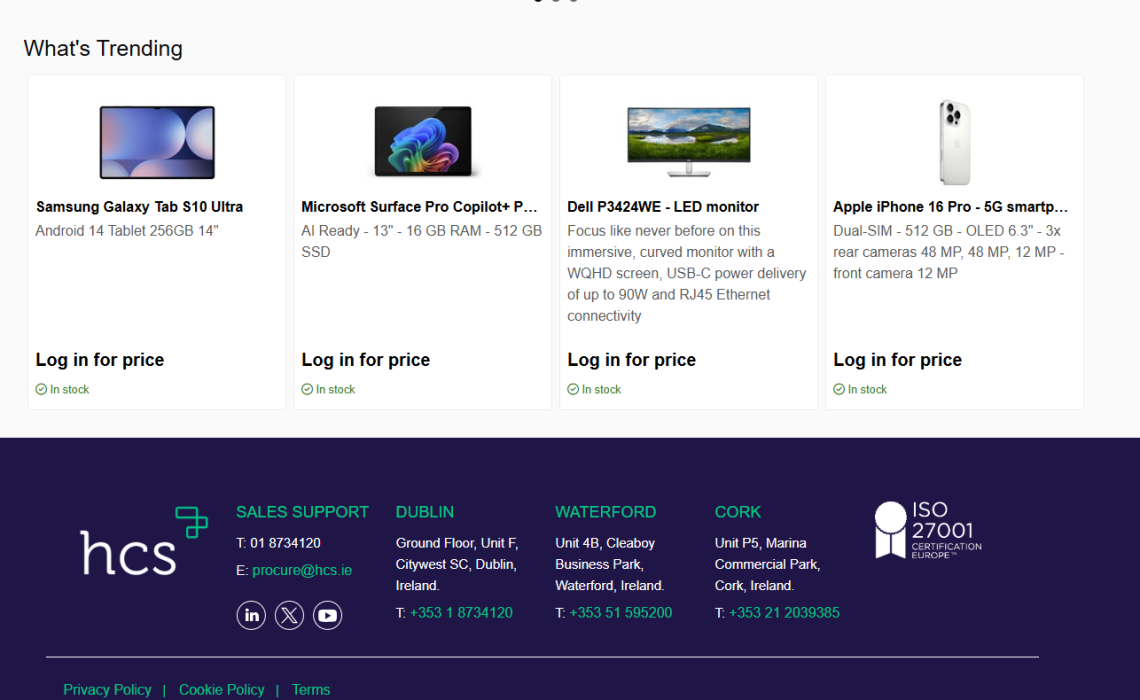Click the Surface Pro in-stock check icon
The height and width of the screenshot is (700, 1140).
[308, 390]
